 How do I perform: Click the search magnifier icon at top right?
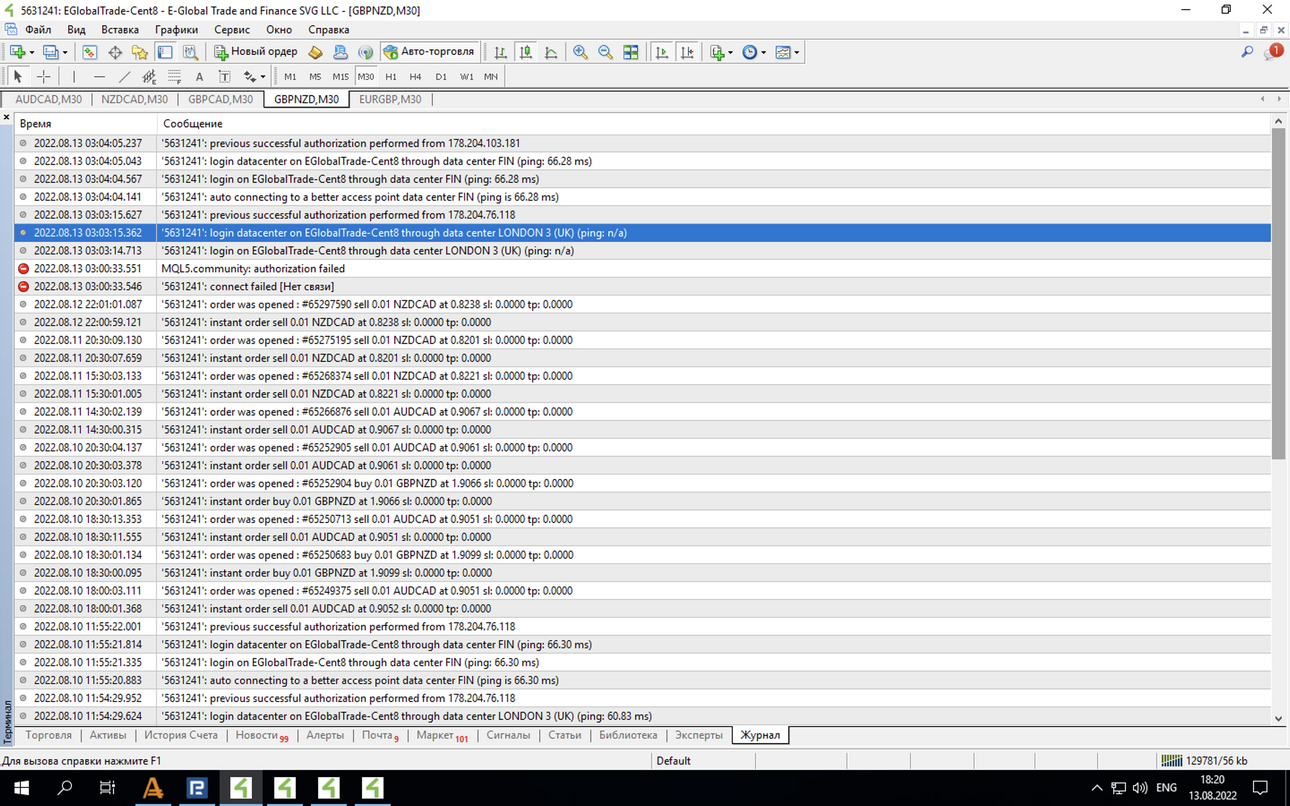point(1247,52)
